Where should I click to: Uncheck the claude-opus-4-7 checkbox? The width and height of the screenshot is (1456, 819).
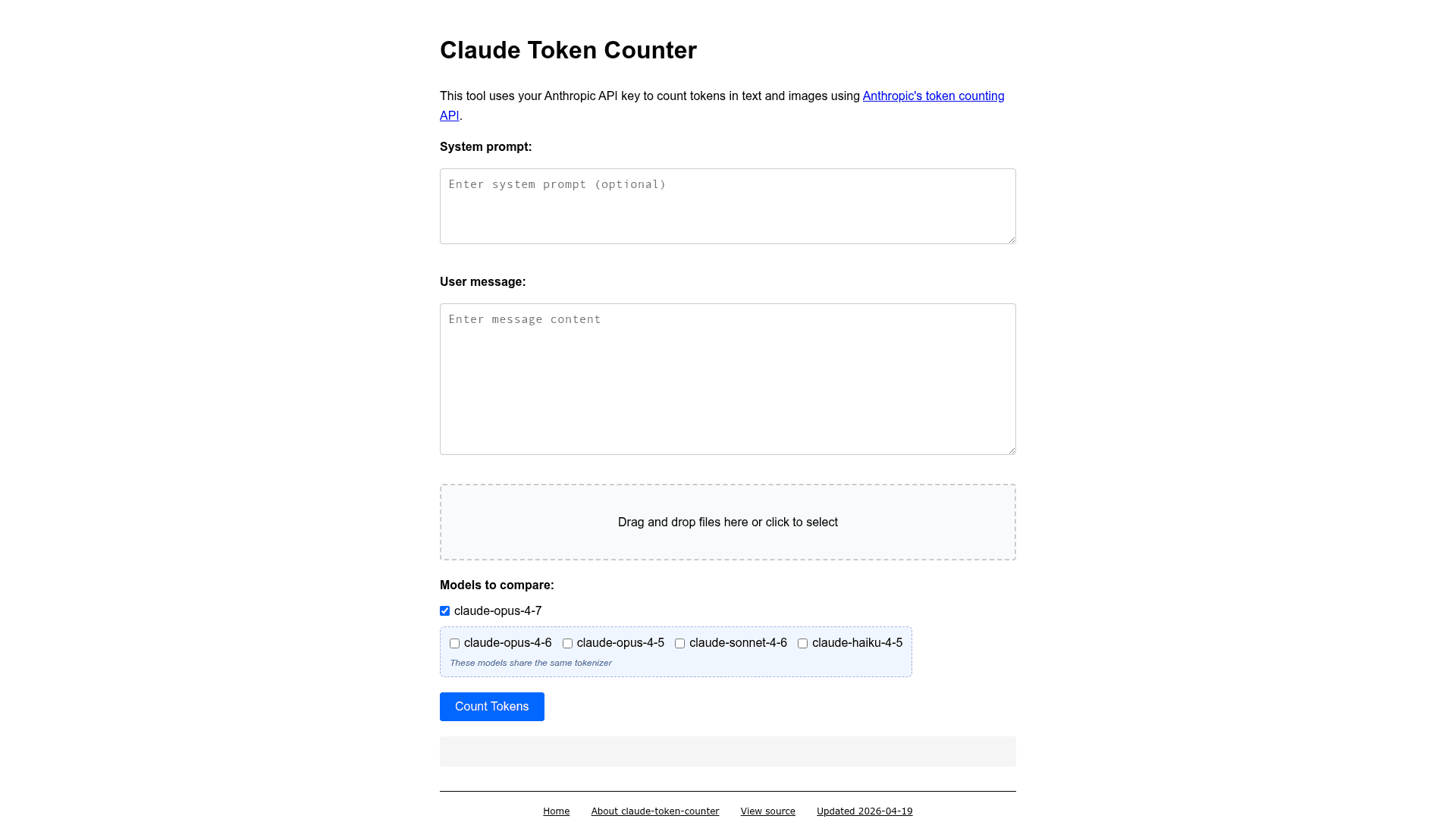[x=444, y=610]
